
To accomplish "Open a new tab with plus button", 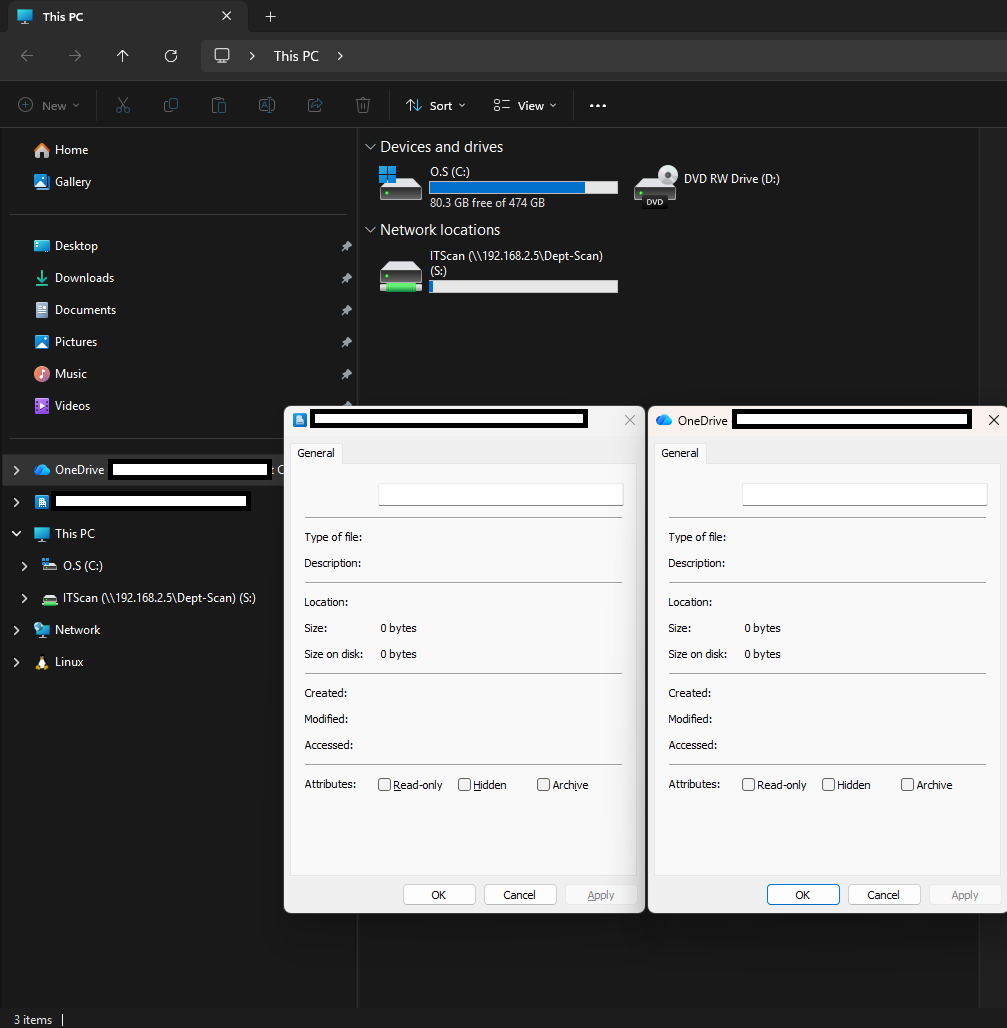I will [270, 16].
